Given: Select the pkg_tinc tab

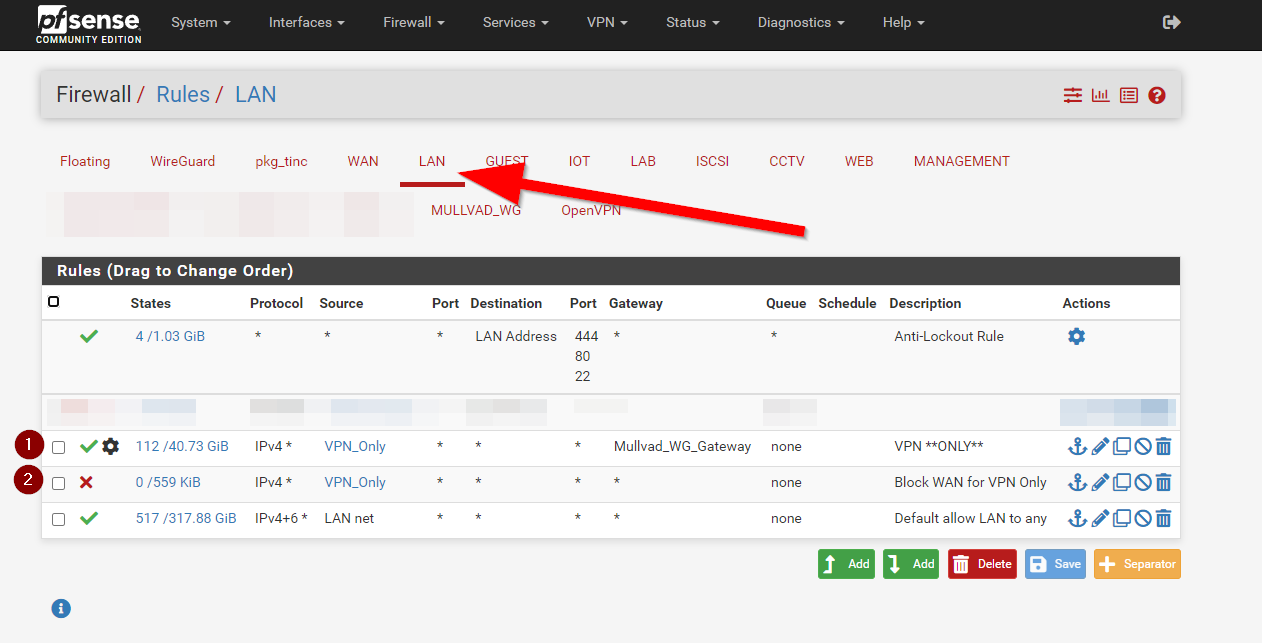Looking at the screenshot, I should coord(281,161).
